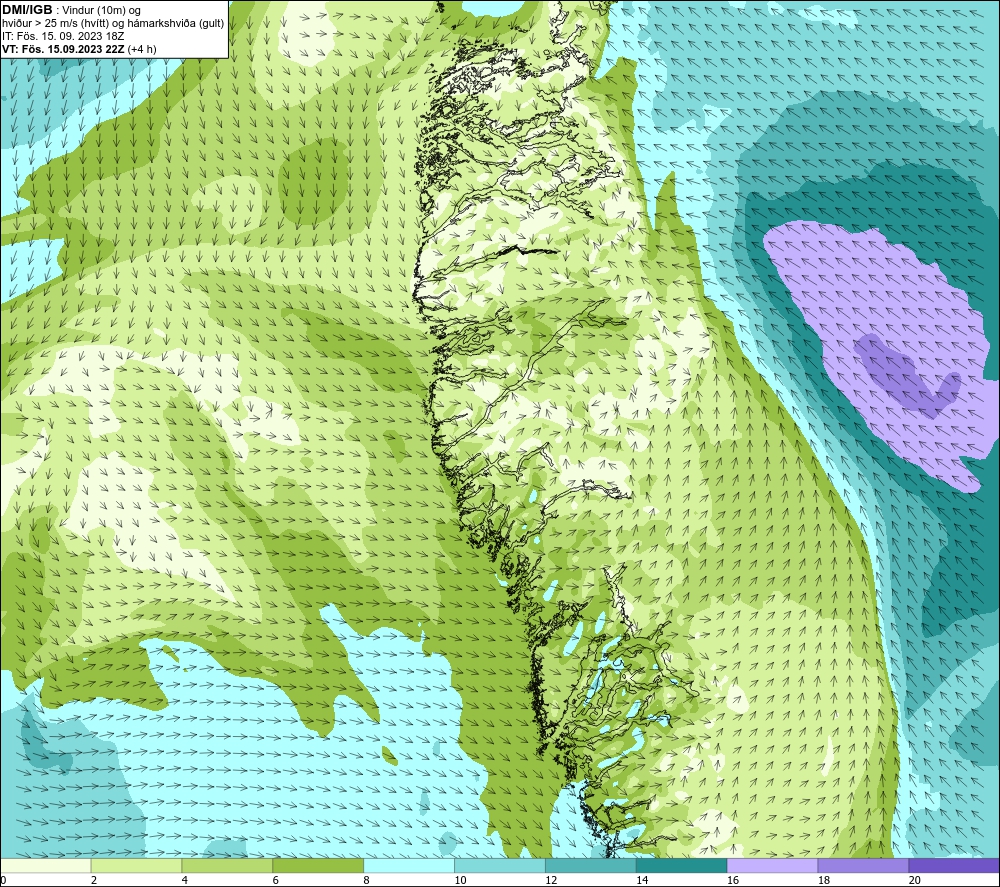
Task: Click the 12–14 m/s teal legend swatch
Action: (x=591, y=865)
